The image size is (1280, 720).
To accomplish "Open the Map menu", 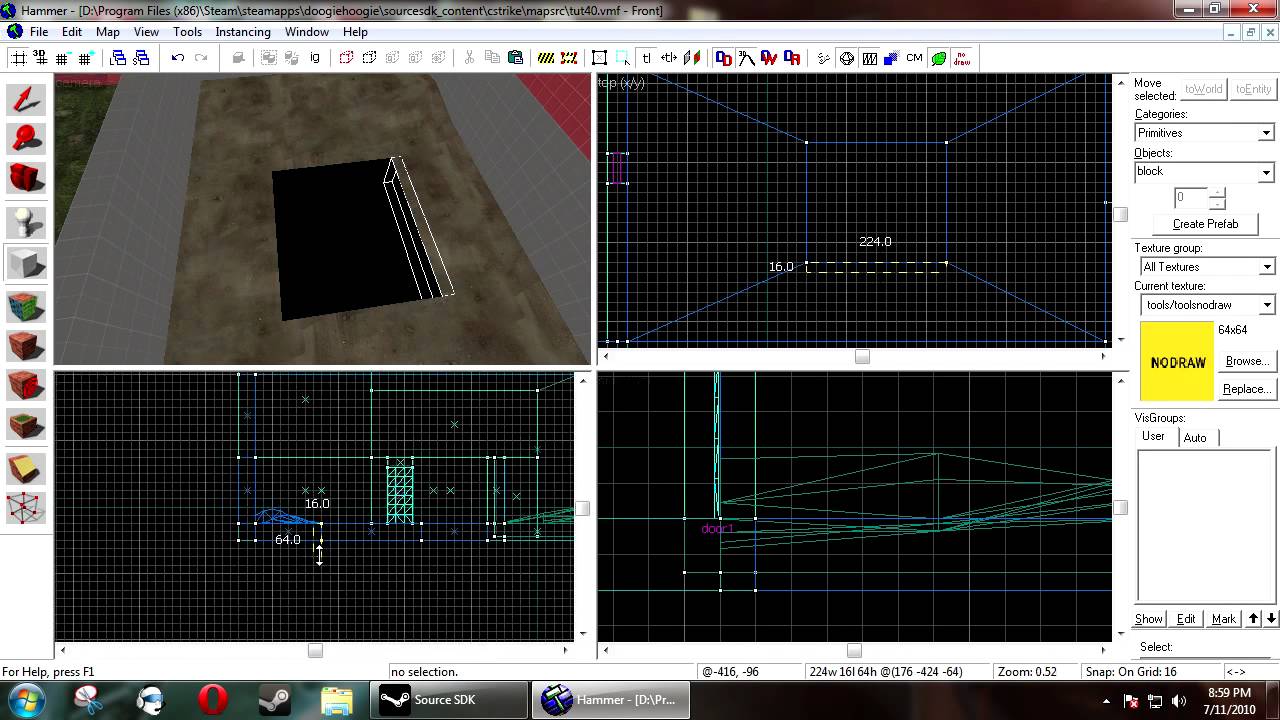I will point(108,32).
